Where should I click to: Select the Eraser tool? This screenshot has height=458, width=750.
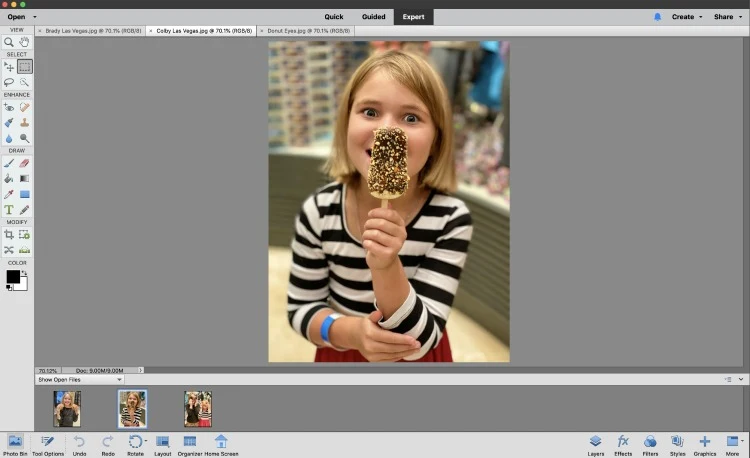tap(24, 163)
